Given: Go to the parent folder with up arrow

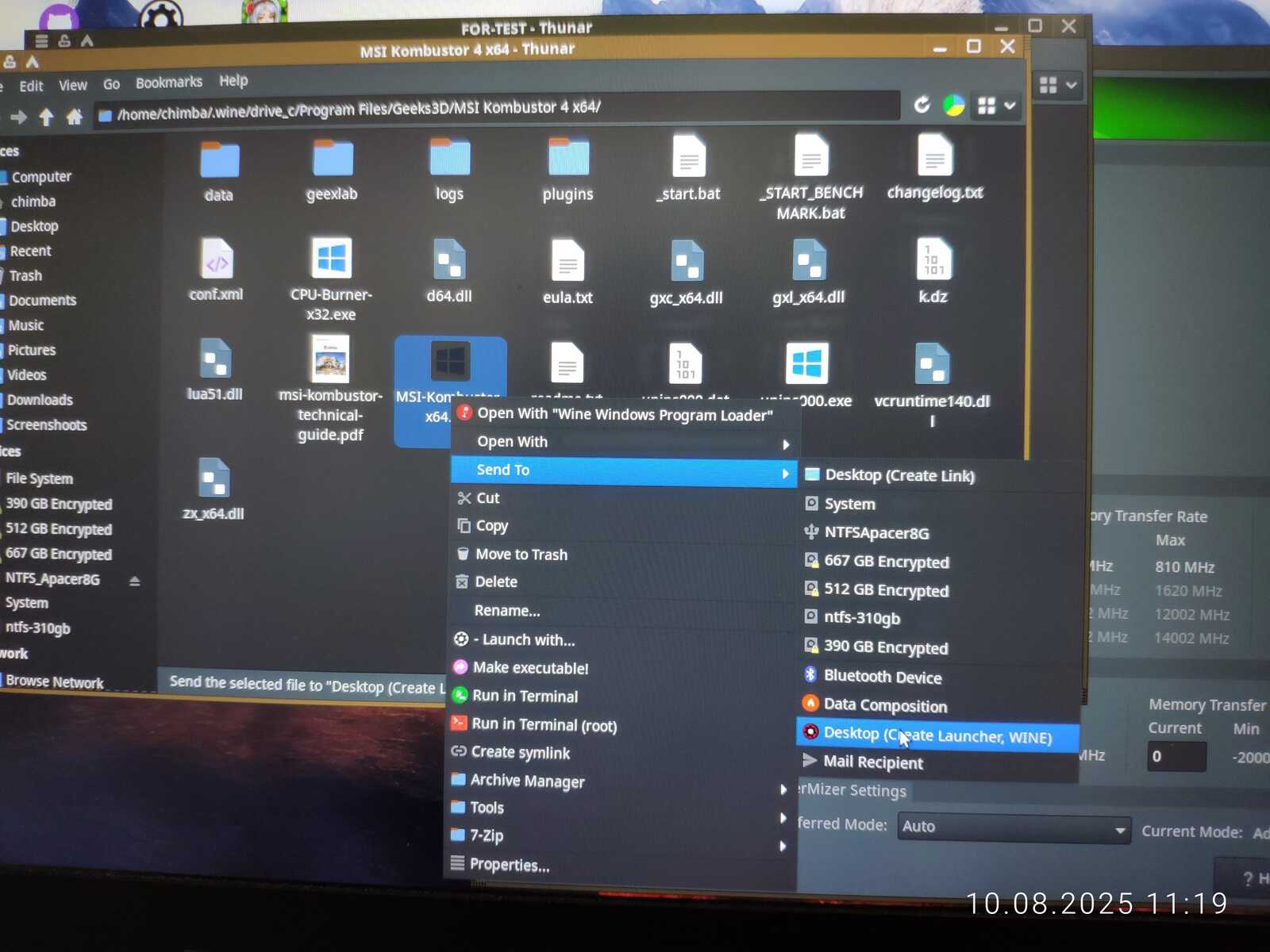Looking at the screenshot, I should pos(46,118).
